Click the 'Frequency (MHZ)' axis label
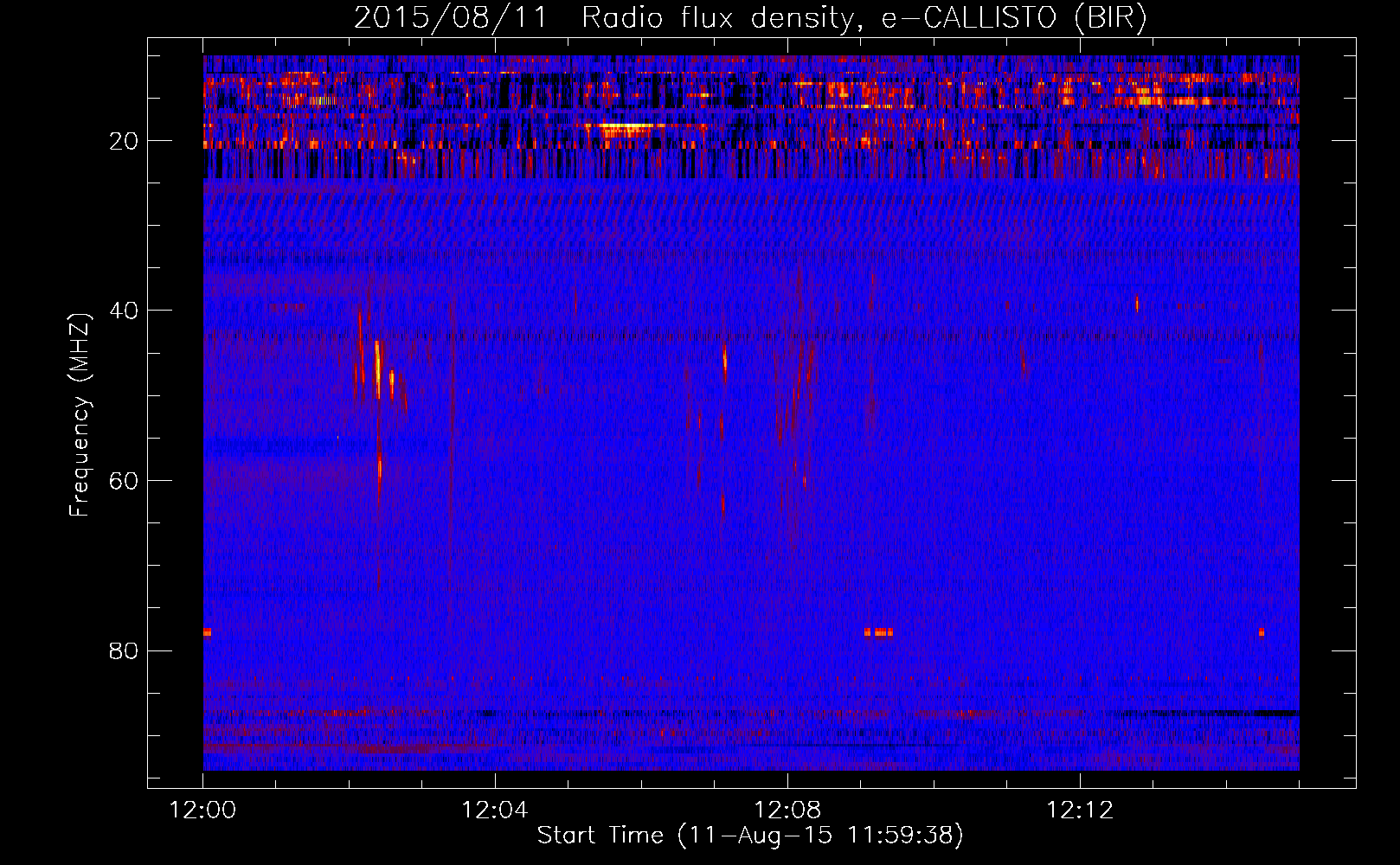Image resolution: width=1400 pixels, height=865 pixels. click(80, 415)
